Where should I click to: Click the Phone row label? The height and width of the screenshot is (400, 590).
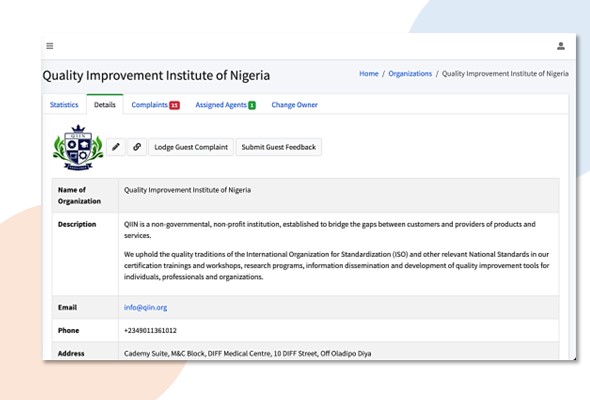pyautogui.click(x=68, y=330)
